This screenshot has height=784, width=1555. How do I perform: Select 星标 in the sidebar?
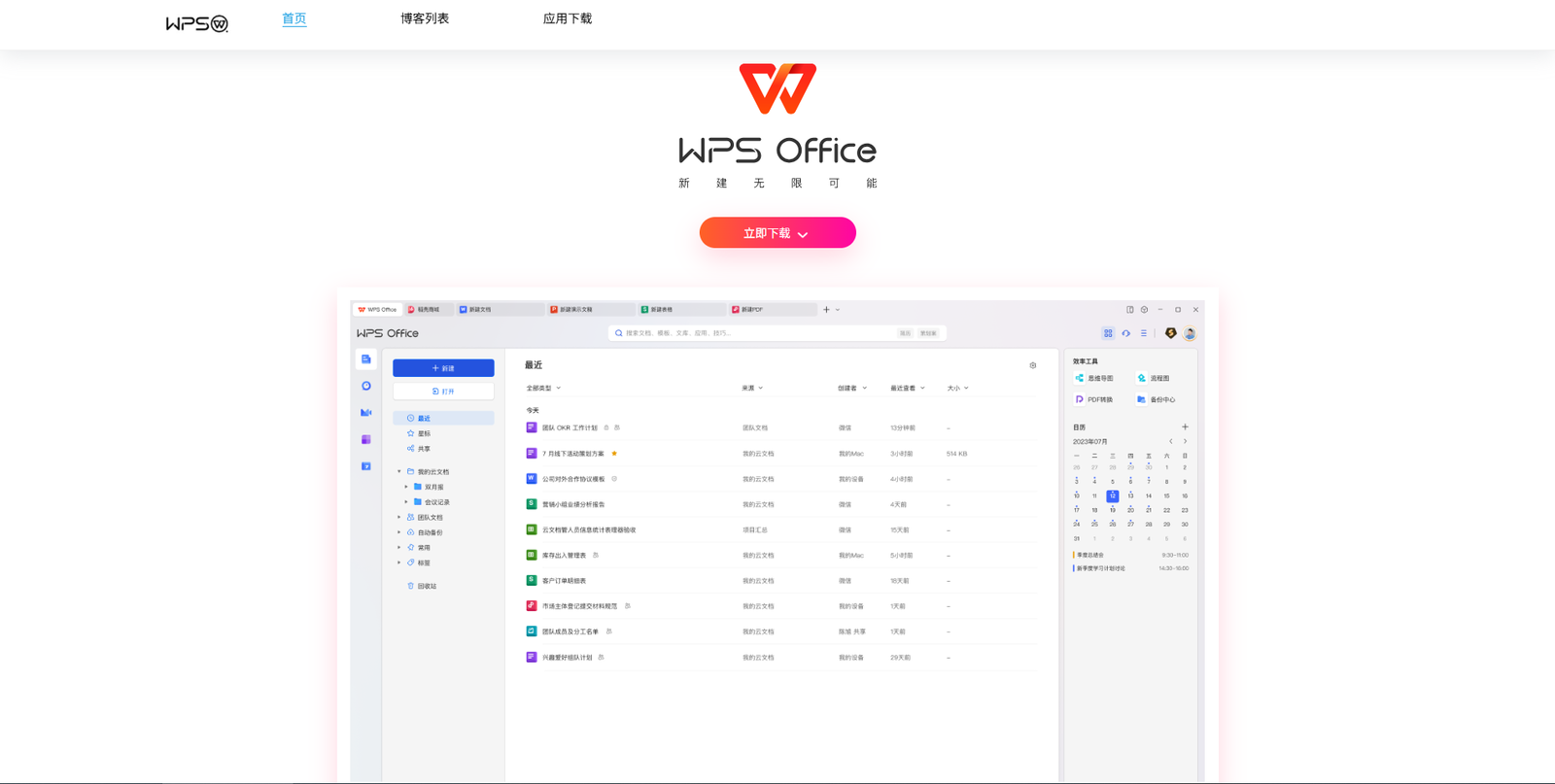pyautogui.click(x=419, y=433)
